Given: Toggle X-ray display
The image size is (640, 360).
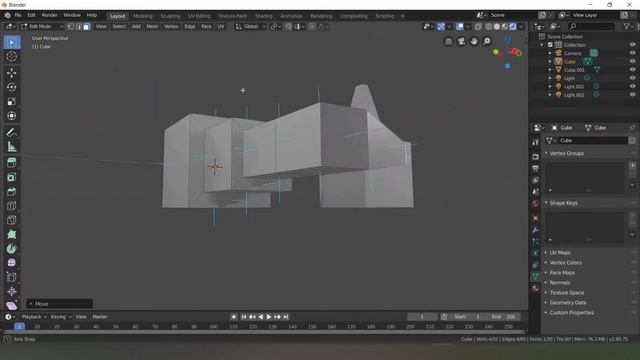Looking at the screenshot, I should pos(478,27).
